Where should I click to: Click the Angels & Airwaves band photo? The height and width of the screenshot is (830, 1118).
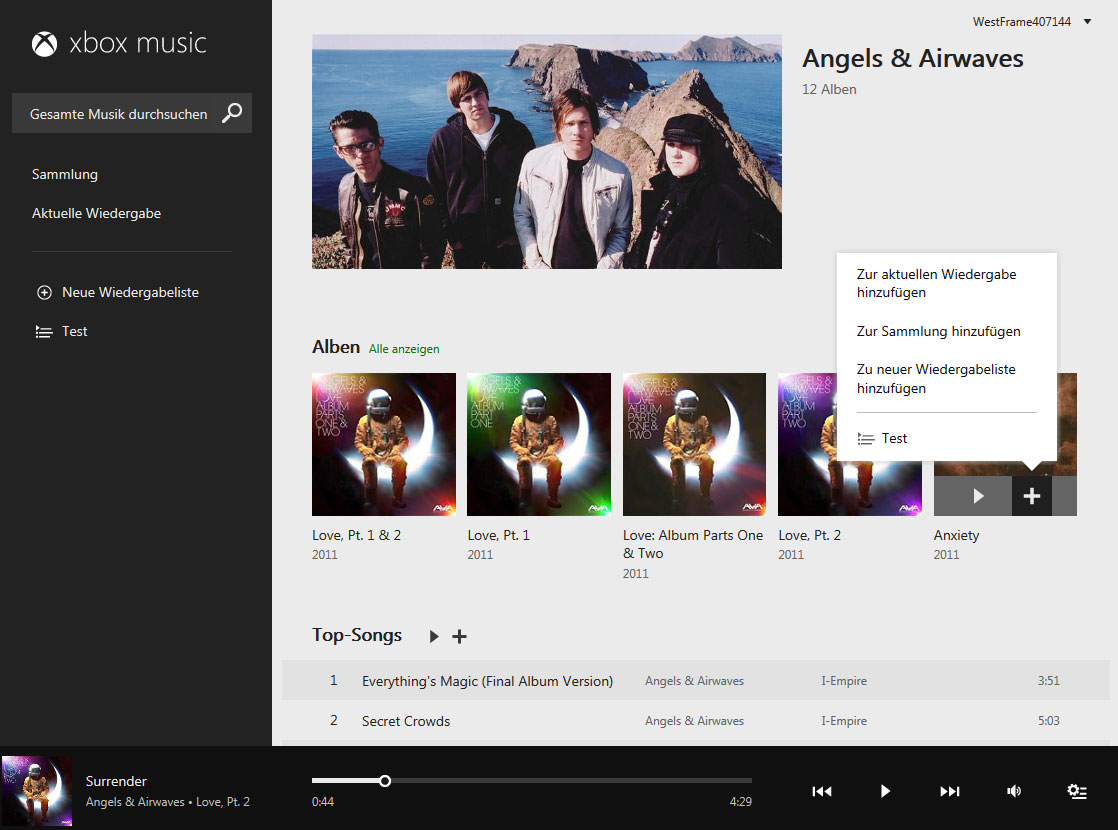tap(547, 152)
